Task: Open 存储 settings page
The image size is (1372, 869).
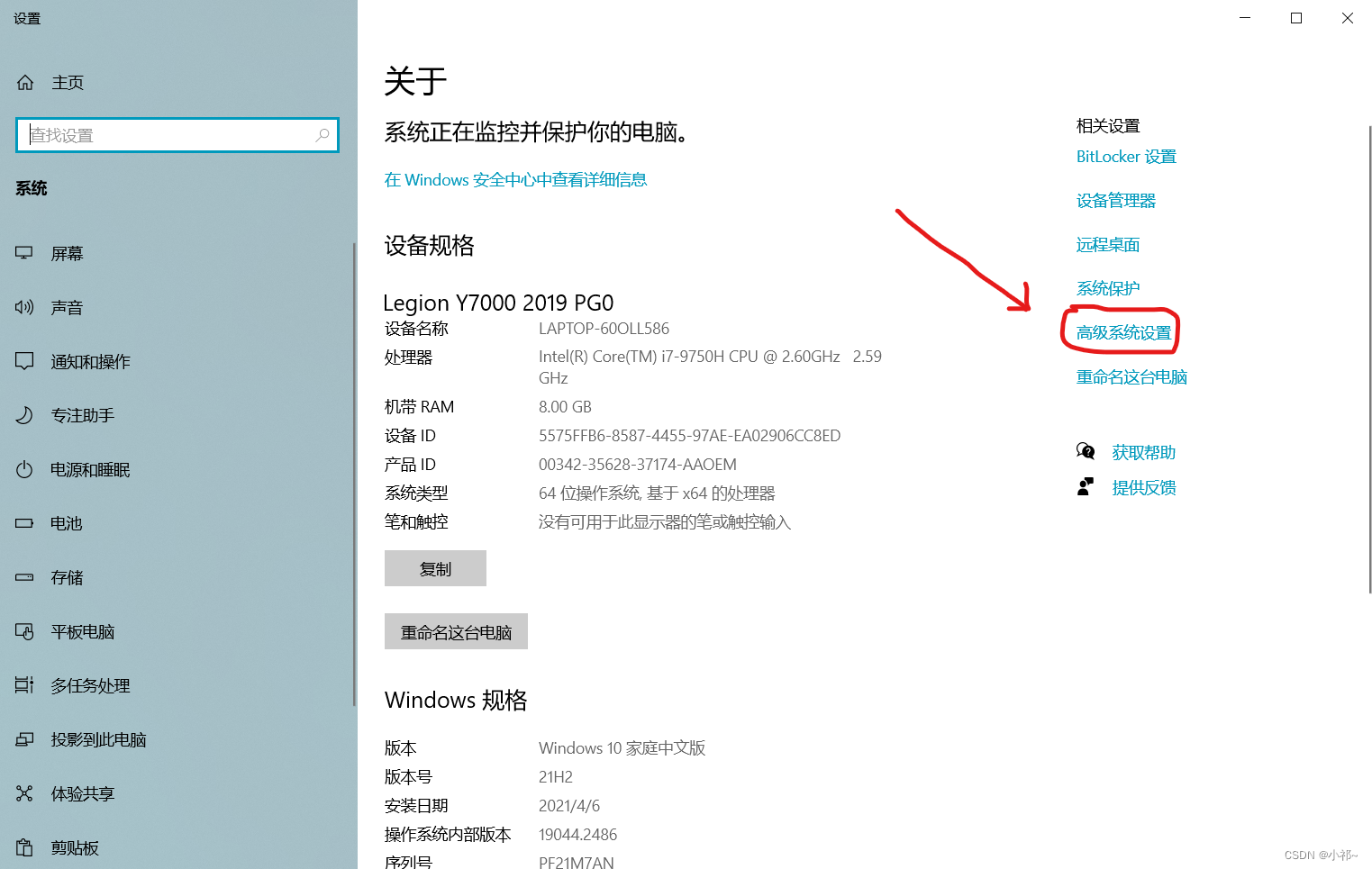Action: pyautogui.click(x=67, y=577)
